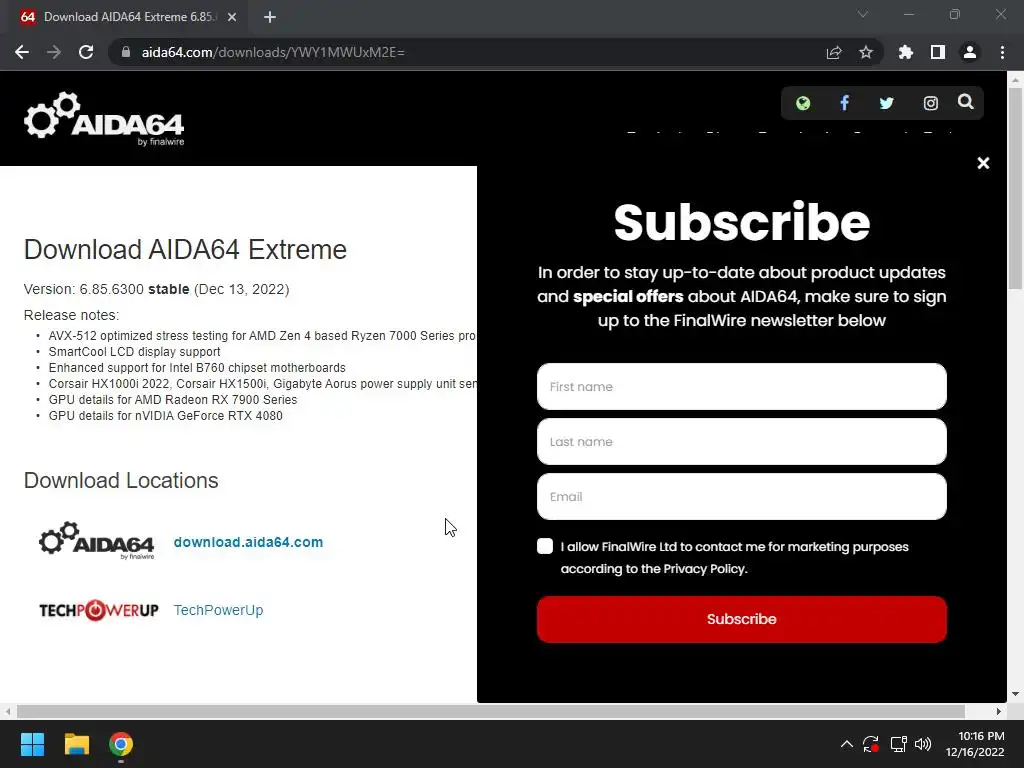Open the Extensions puzzle icon
This screenshot has height=768, width=1024.
pos(906,52)
